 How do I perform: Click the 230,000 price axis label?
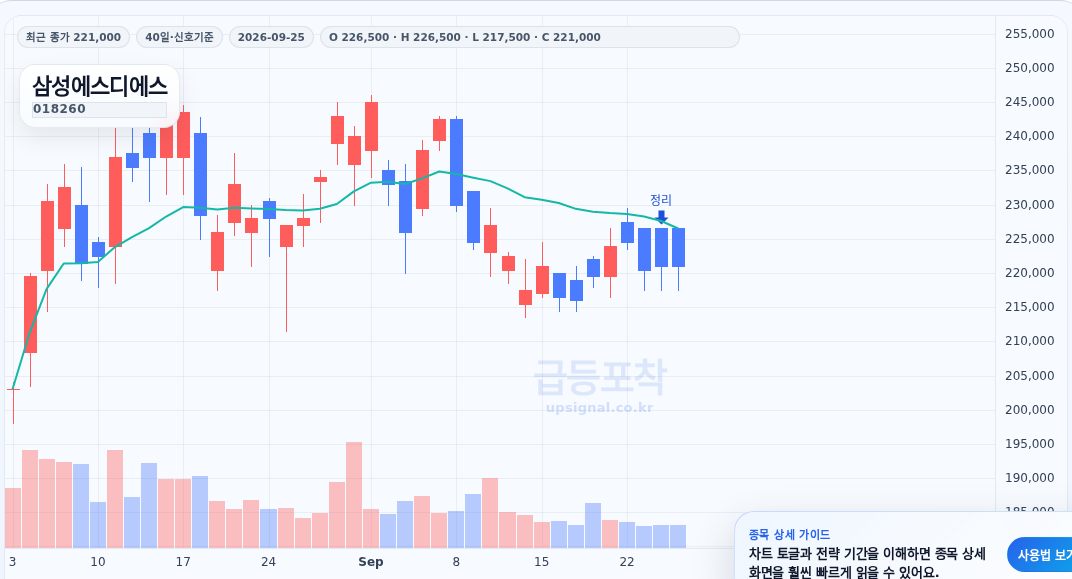pos(1030,204)
